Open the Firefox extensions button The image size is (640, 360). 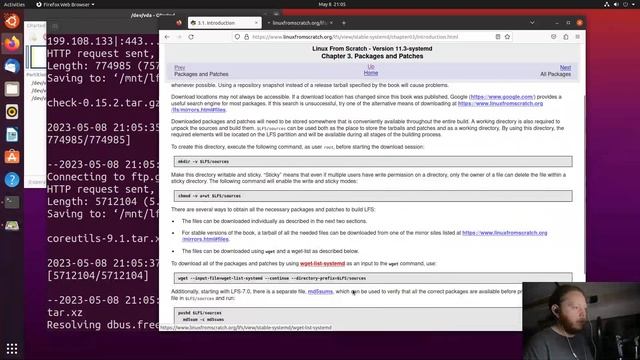(x=566, y=37)
